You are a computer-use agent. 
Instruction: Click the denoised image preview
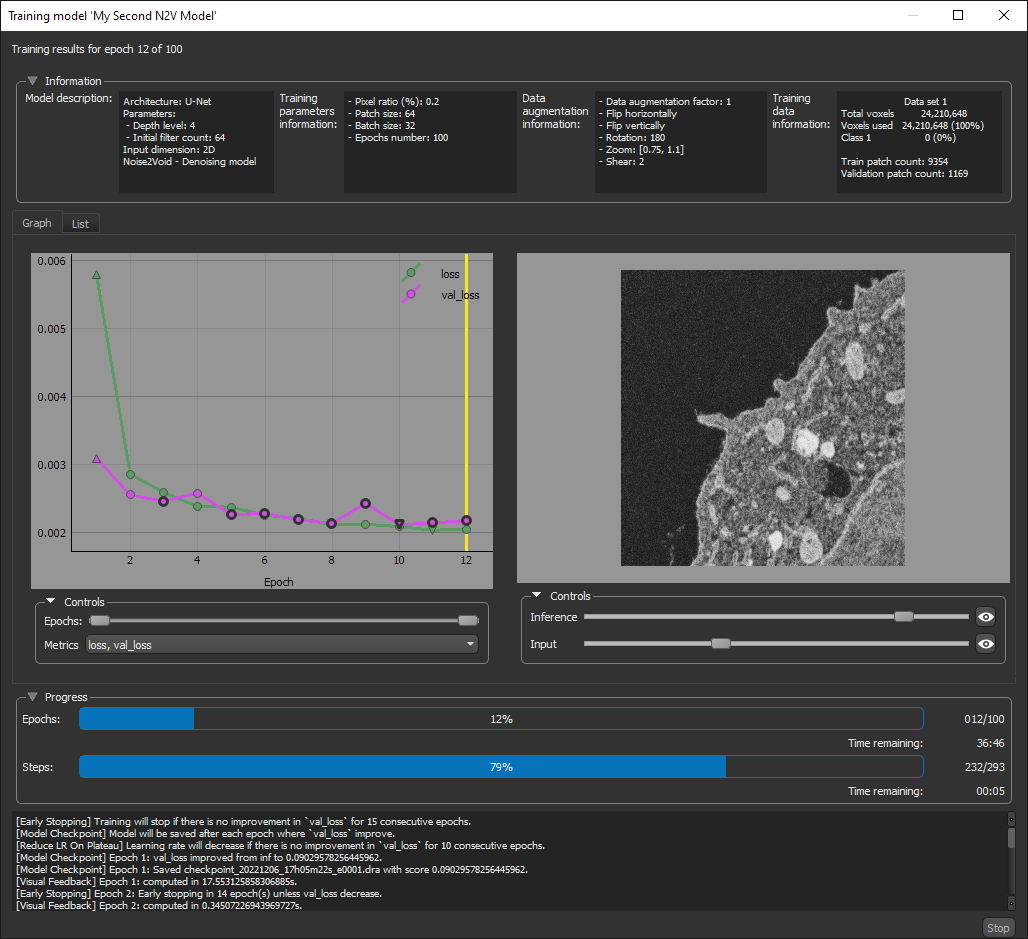pos(762,416)
